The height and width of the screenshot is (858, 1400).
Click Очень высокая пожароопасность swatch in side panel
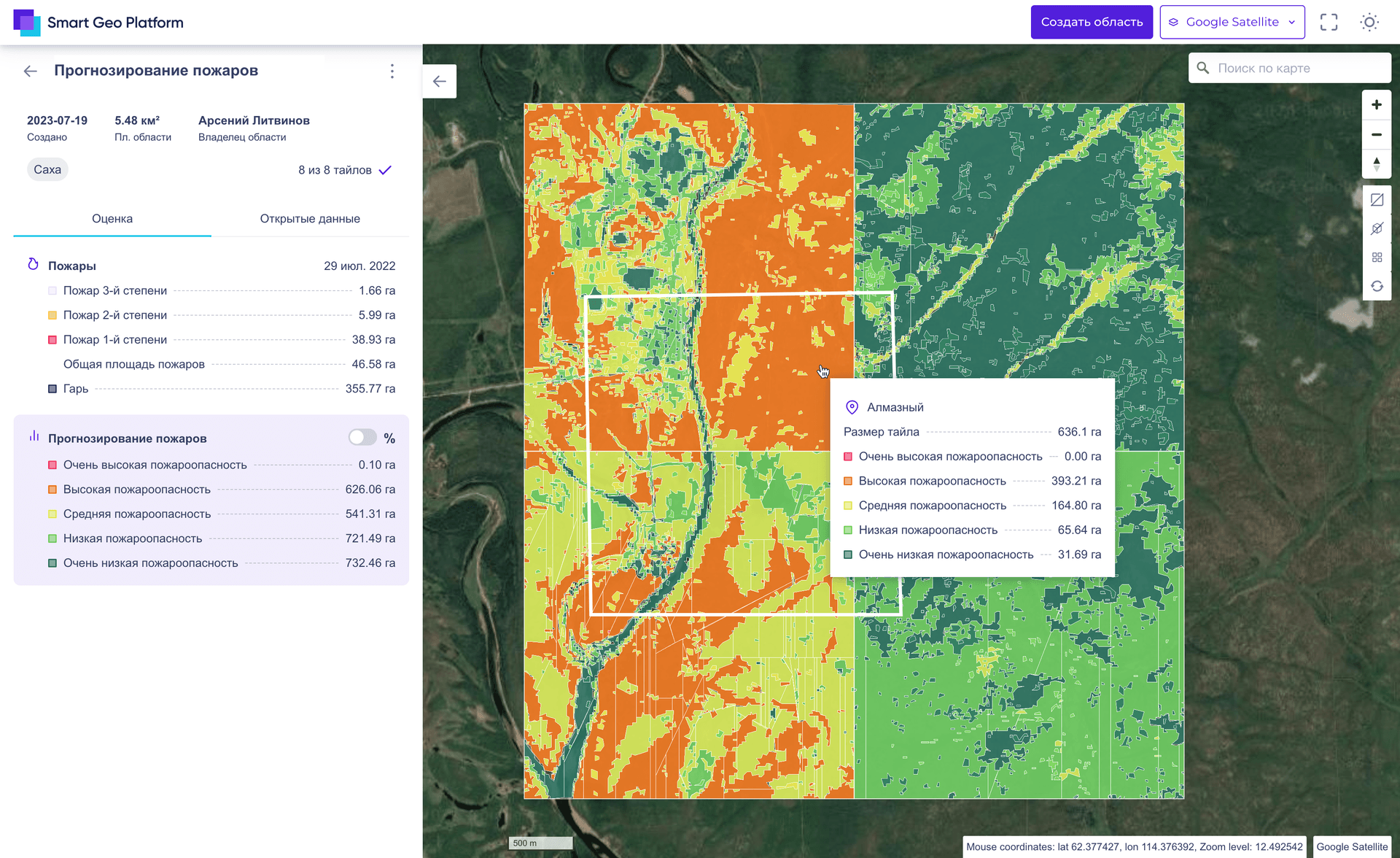point(52,465)
